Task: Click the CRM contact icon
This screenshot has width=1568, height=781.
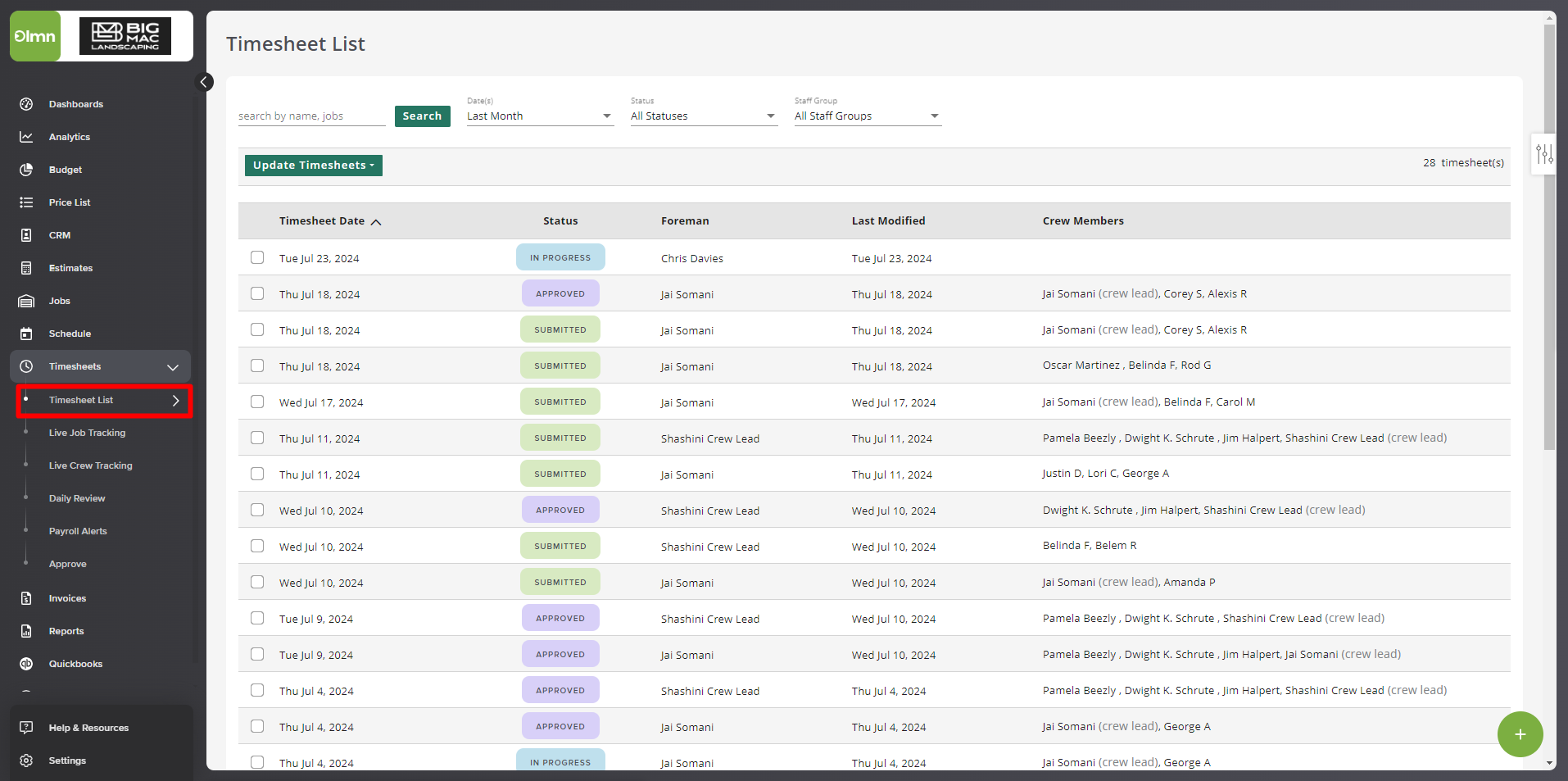Action: pos(26,235)
